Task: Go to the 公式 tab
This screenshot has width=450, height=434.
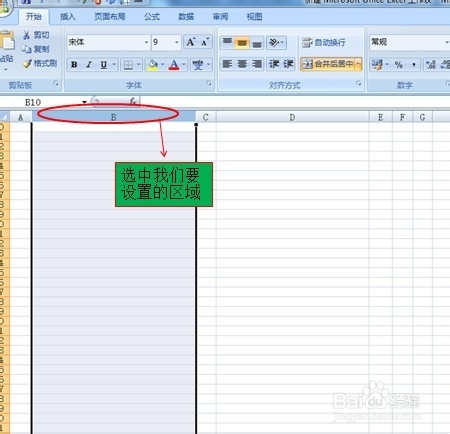Action: [152, 17]
